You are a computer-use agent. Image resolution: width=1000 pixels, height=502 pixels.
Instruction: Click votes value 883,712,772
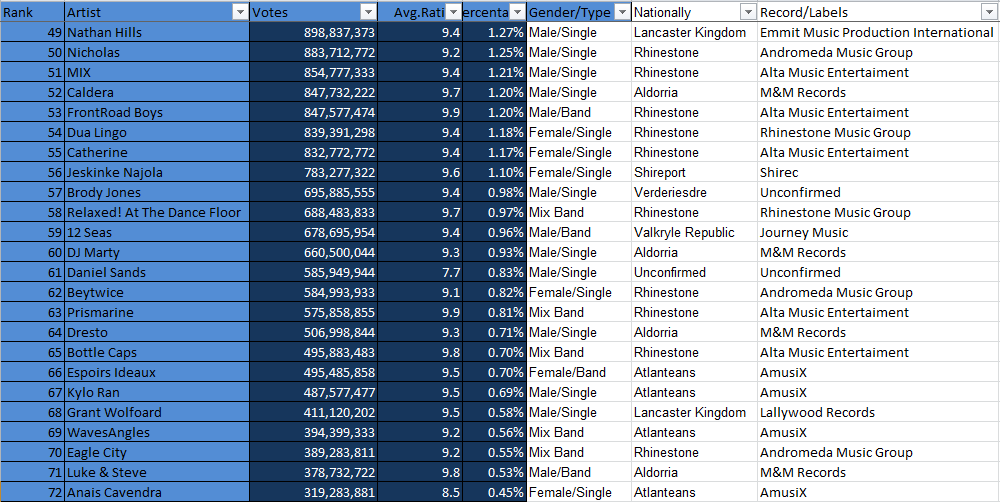[314, 52]
